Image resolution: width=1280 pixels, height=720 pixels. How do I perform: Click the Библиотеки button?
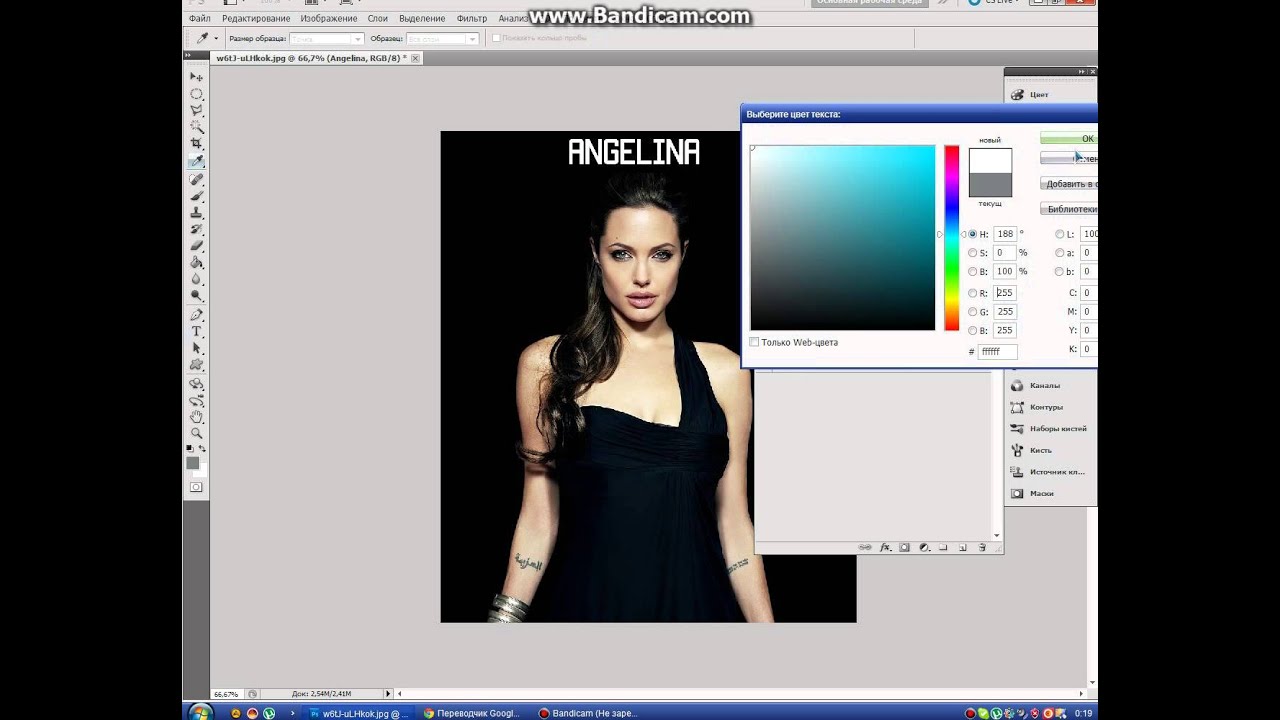[1068, 209]
